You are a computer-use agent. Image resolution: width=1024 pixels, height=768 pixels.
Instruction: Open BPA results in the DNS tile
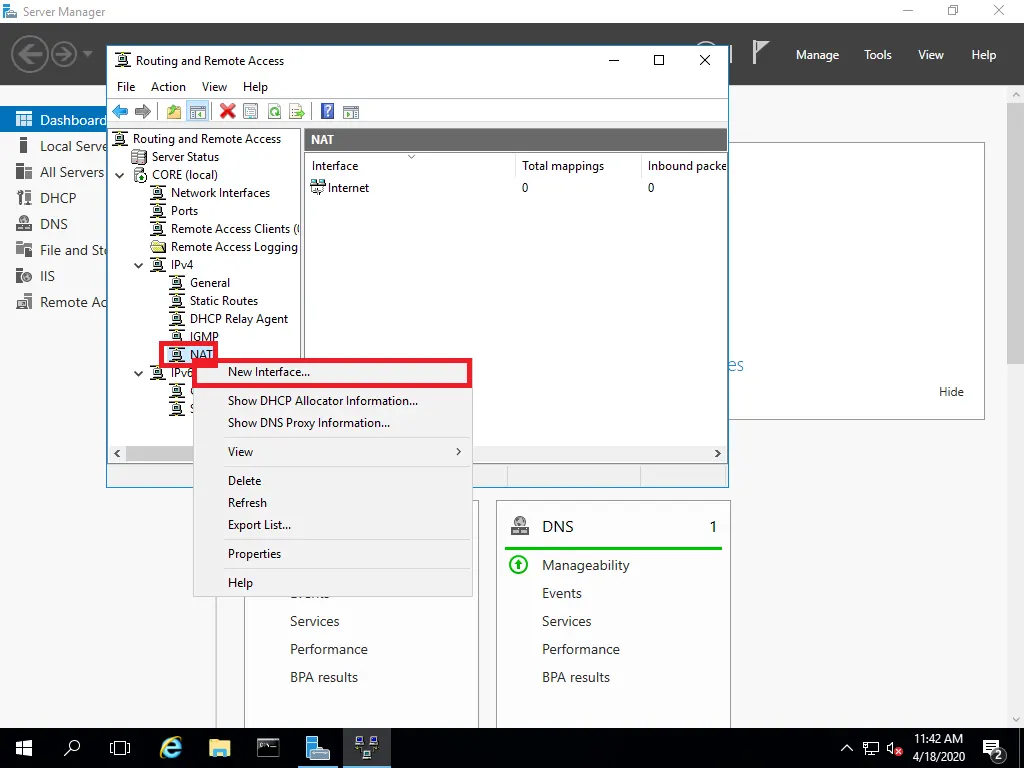pyautogui.click(x=575, y=677)
